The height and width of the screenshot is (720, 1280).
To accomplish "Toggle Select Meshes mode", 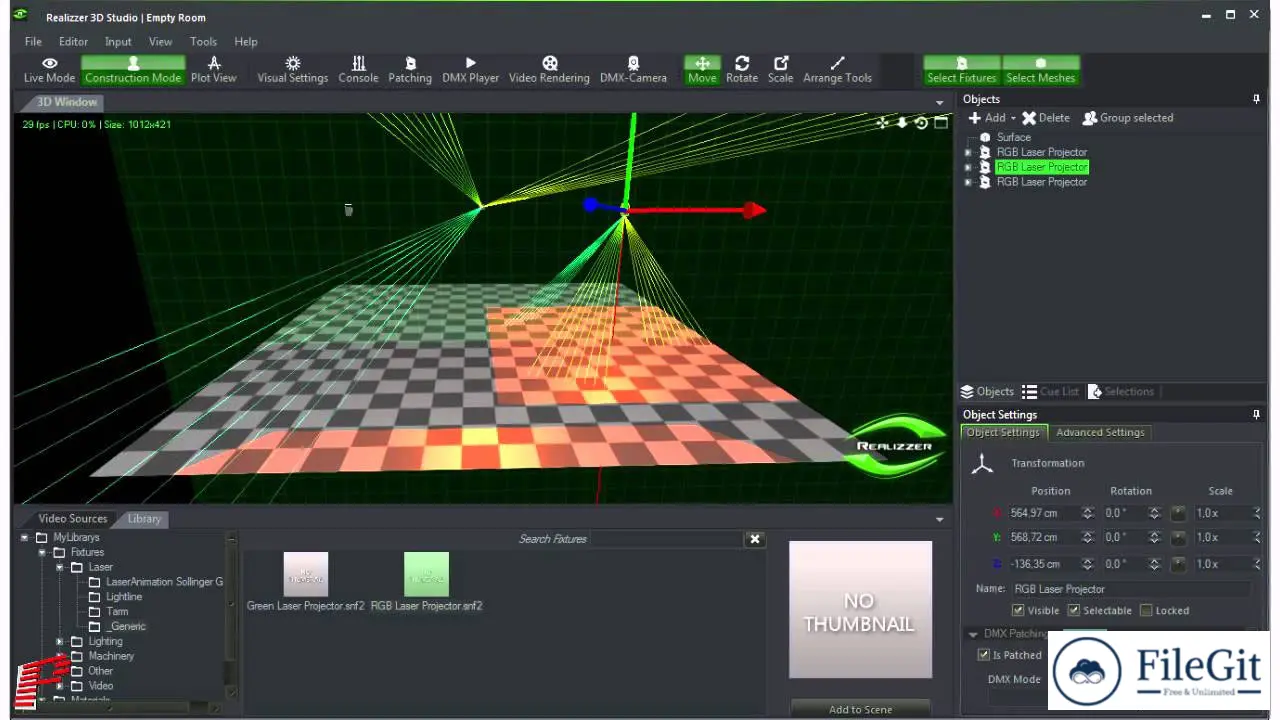I will click(1040, 70).
